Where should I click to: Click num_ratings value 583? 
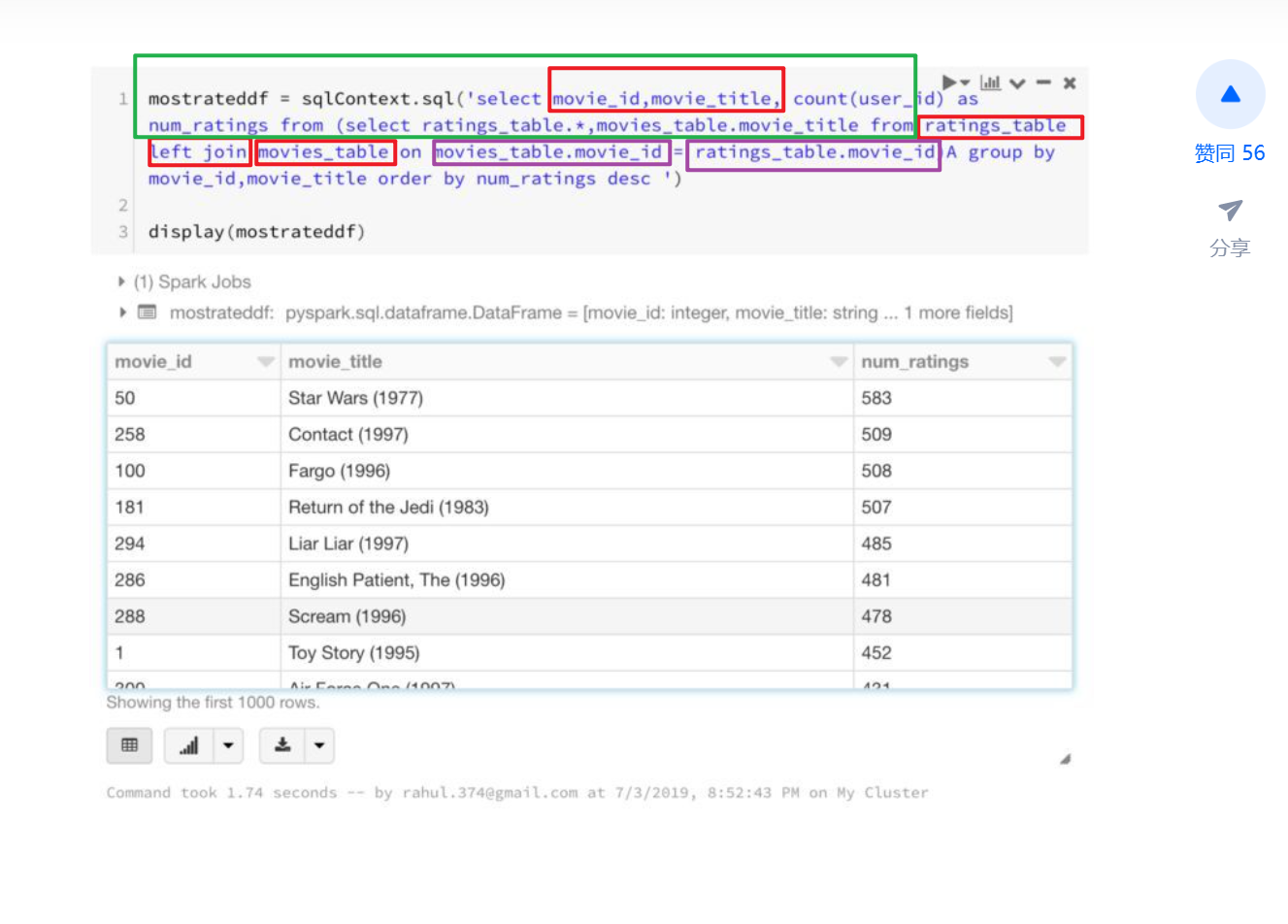coord(876,398)
